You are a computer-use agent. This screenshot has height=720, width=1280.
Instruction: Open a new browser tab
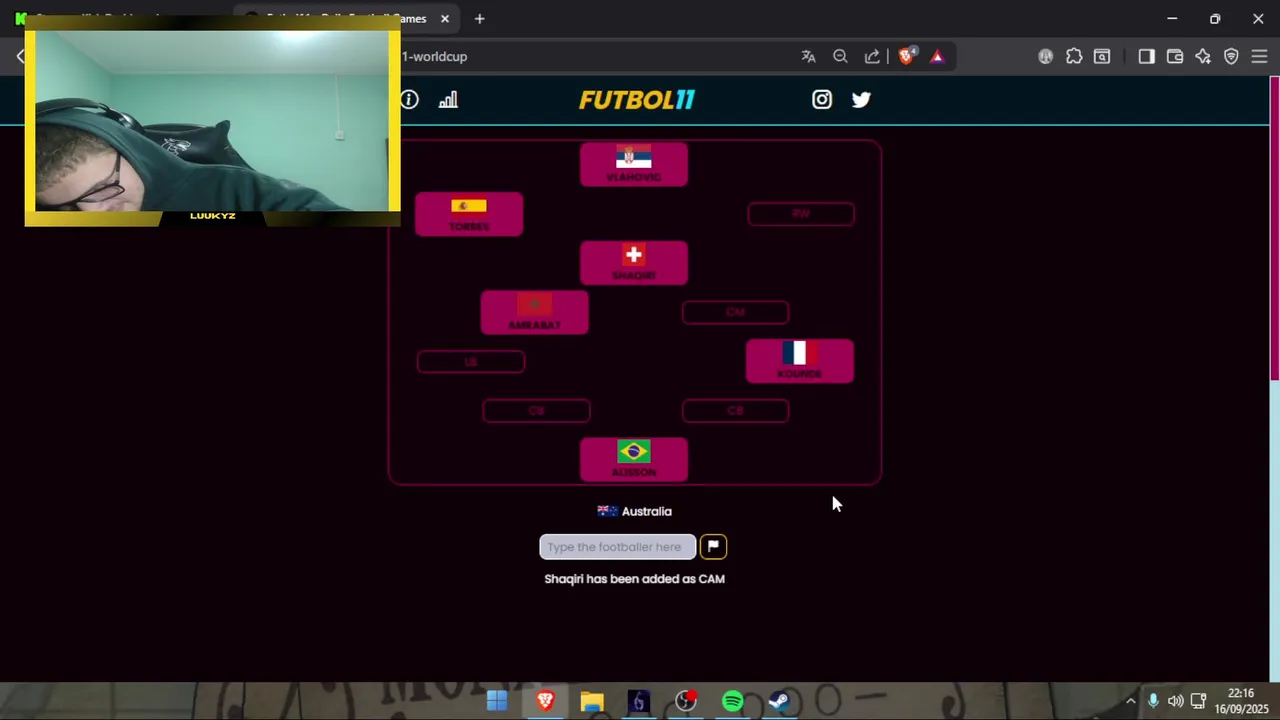[479, 18]
